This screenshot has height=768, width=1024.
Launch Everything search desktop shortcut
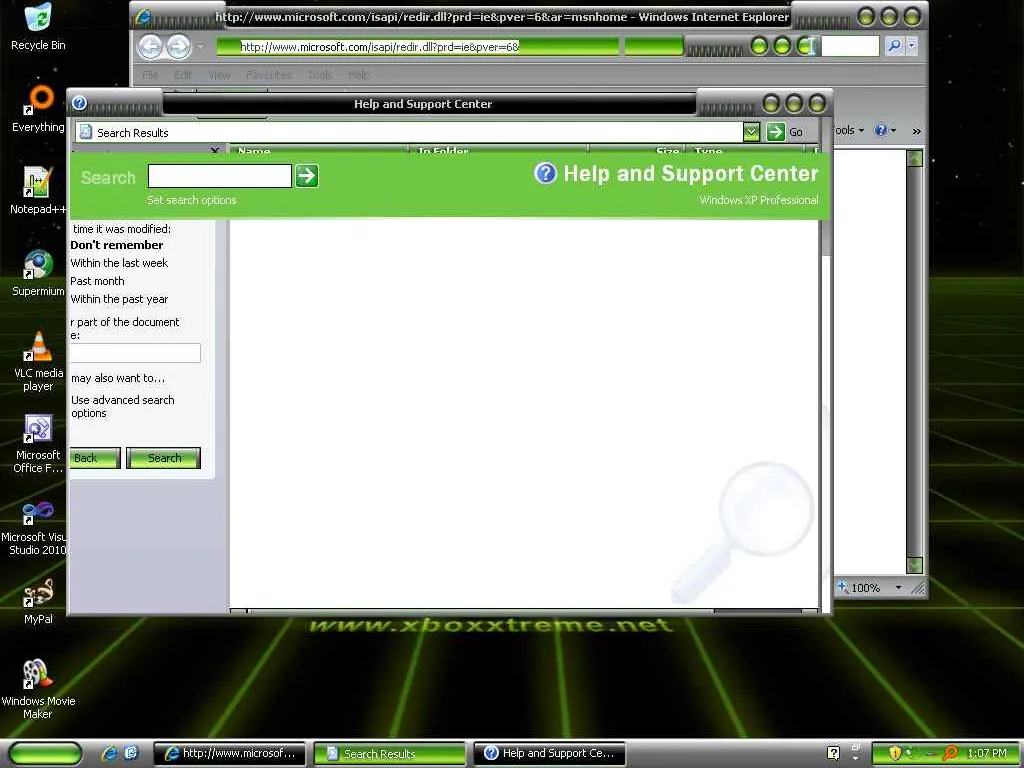38,109
